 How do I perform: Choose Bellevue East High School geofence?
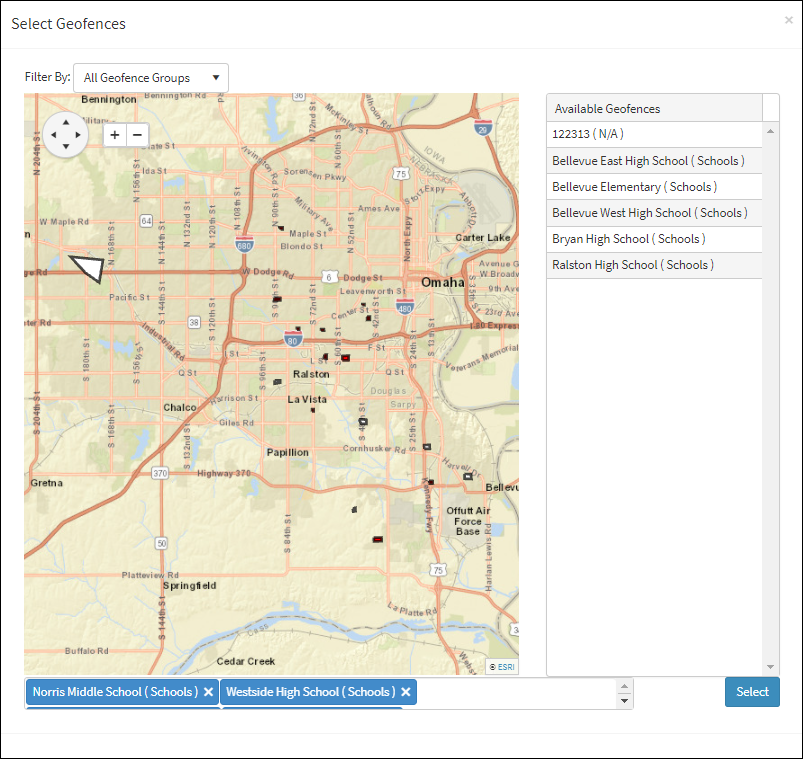[x=648, y=161]
